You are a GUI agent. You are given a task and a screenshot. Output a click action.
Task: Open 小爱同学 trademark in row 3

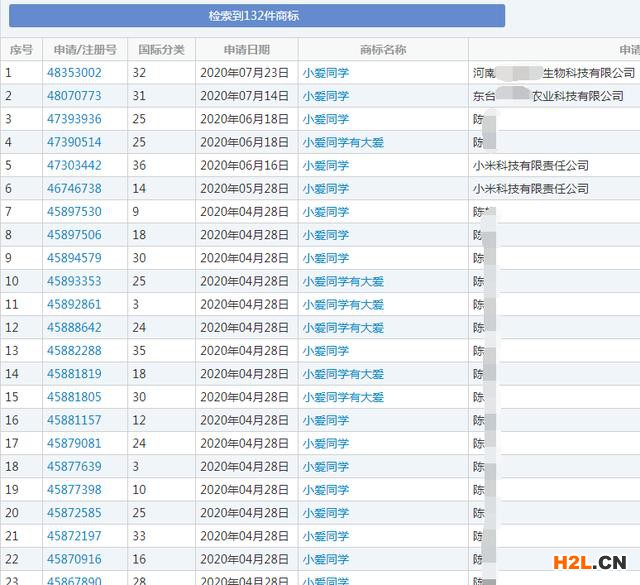[x=326, y=119]
